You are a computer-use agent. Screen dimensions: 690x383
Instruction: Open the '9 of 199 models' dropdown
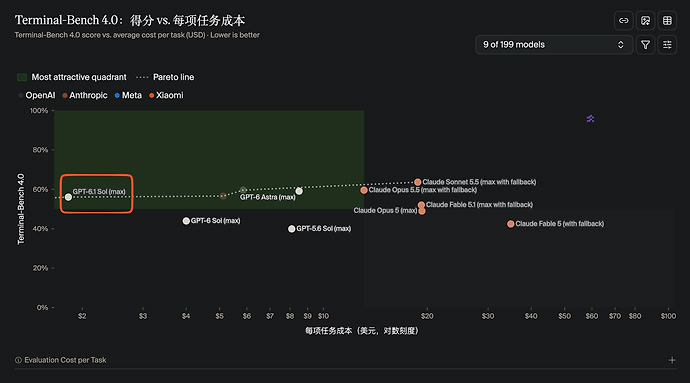click(x=554, y=45)
